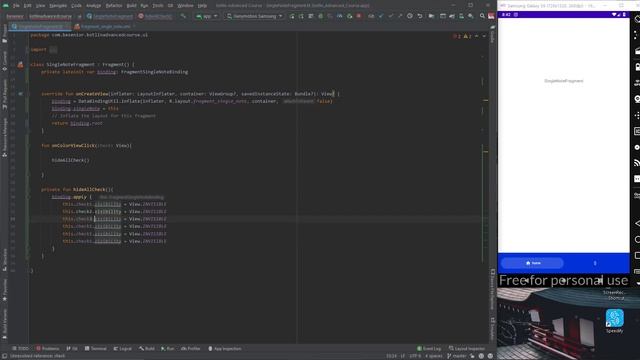Screen dimensions: 640x360
Task: Open the Navigate menu
Action: point(58,6)
